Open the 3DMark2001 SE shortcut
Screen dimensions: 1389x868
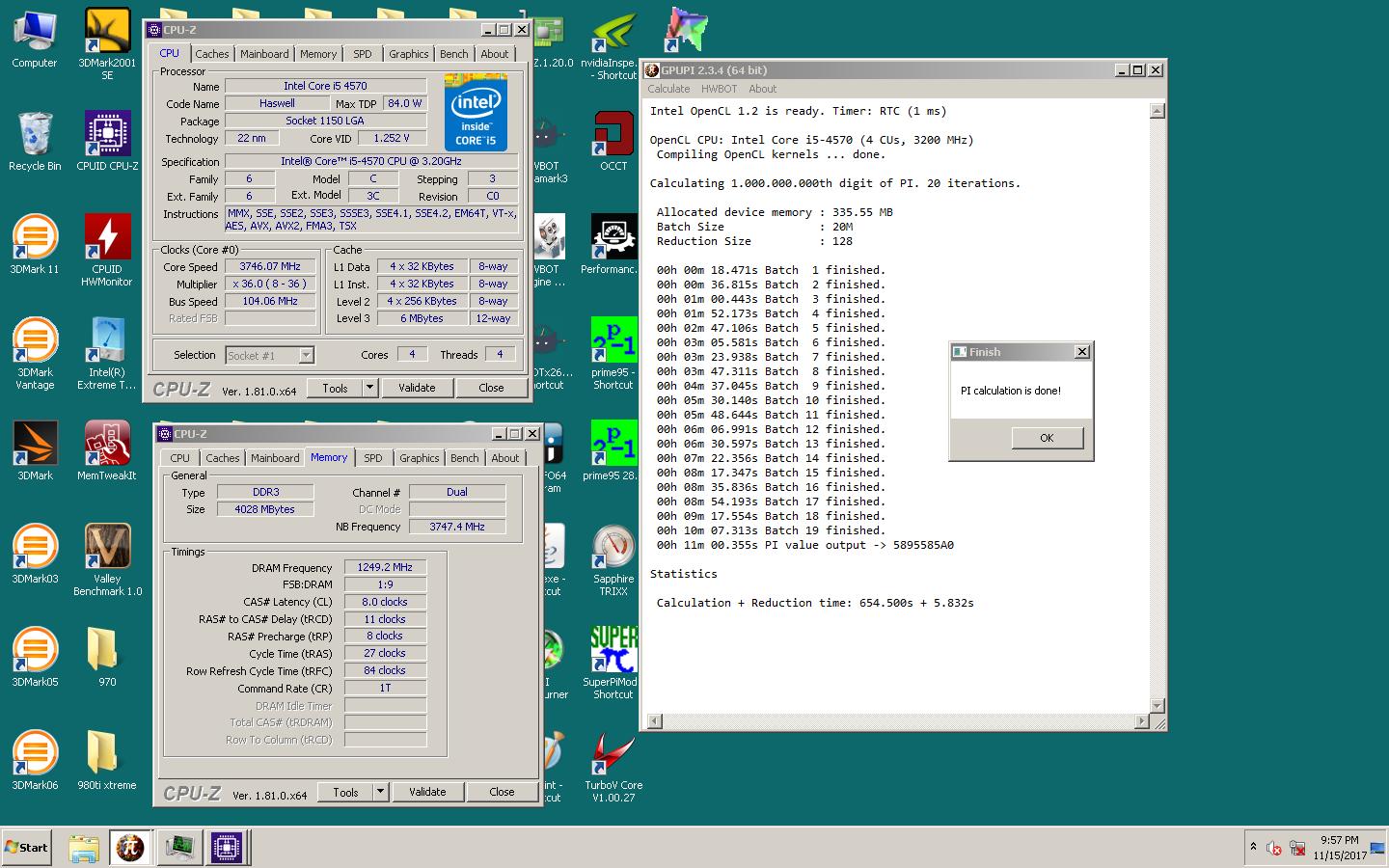pos(107,43)
